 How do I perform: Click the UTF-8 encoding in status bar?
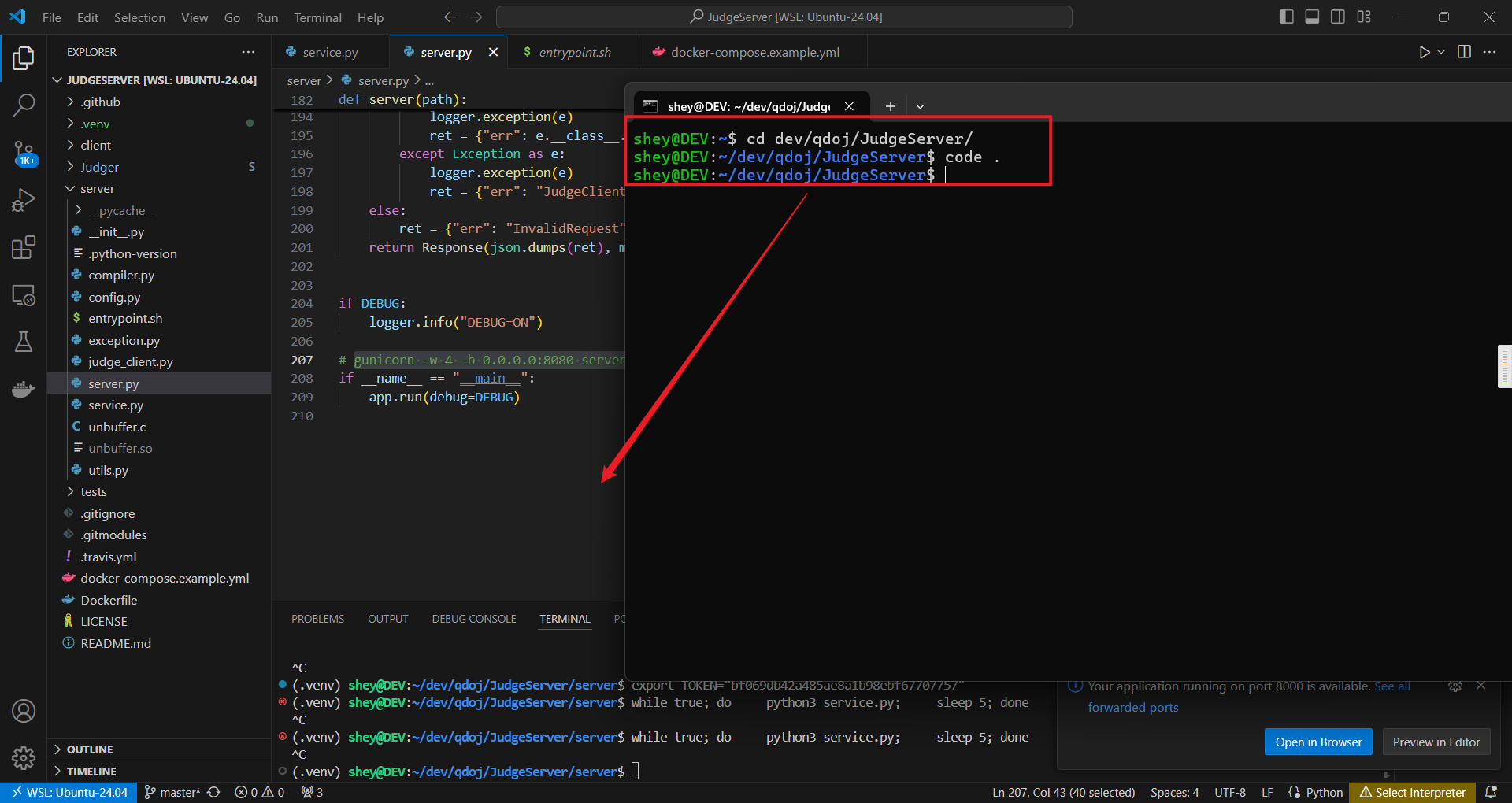pyautogui.click(x=1230, y=793)
